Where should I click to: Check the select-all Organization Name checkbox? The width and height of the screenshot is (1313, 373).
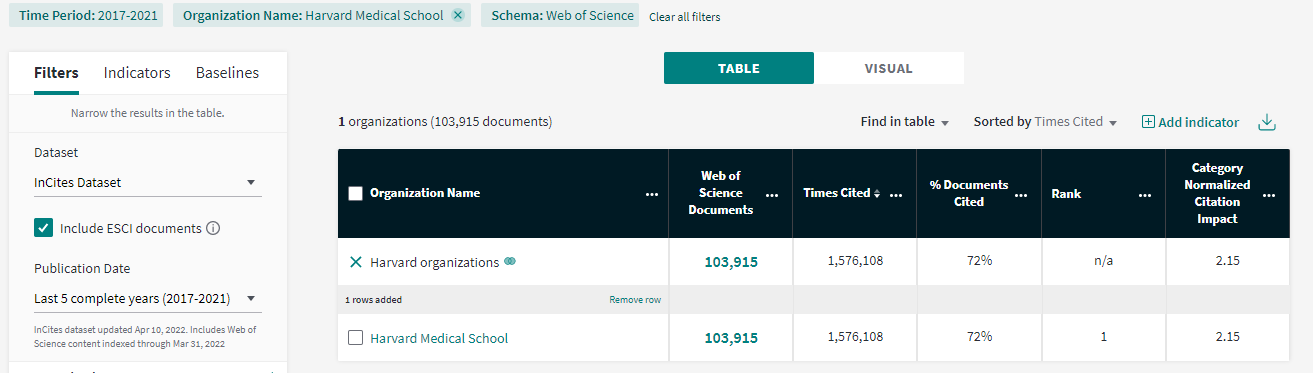[x=355, y=193]
